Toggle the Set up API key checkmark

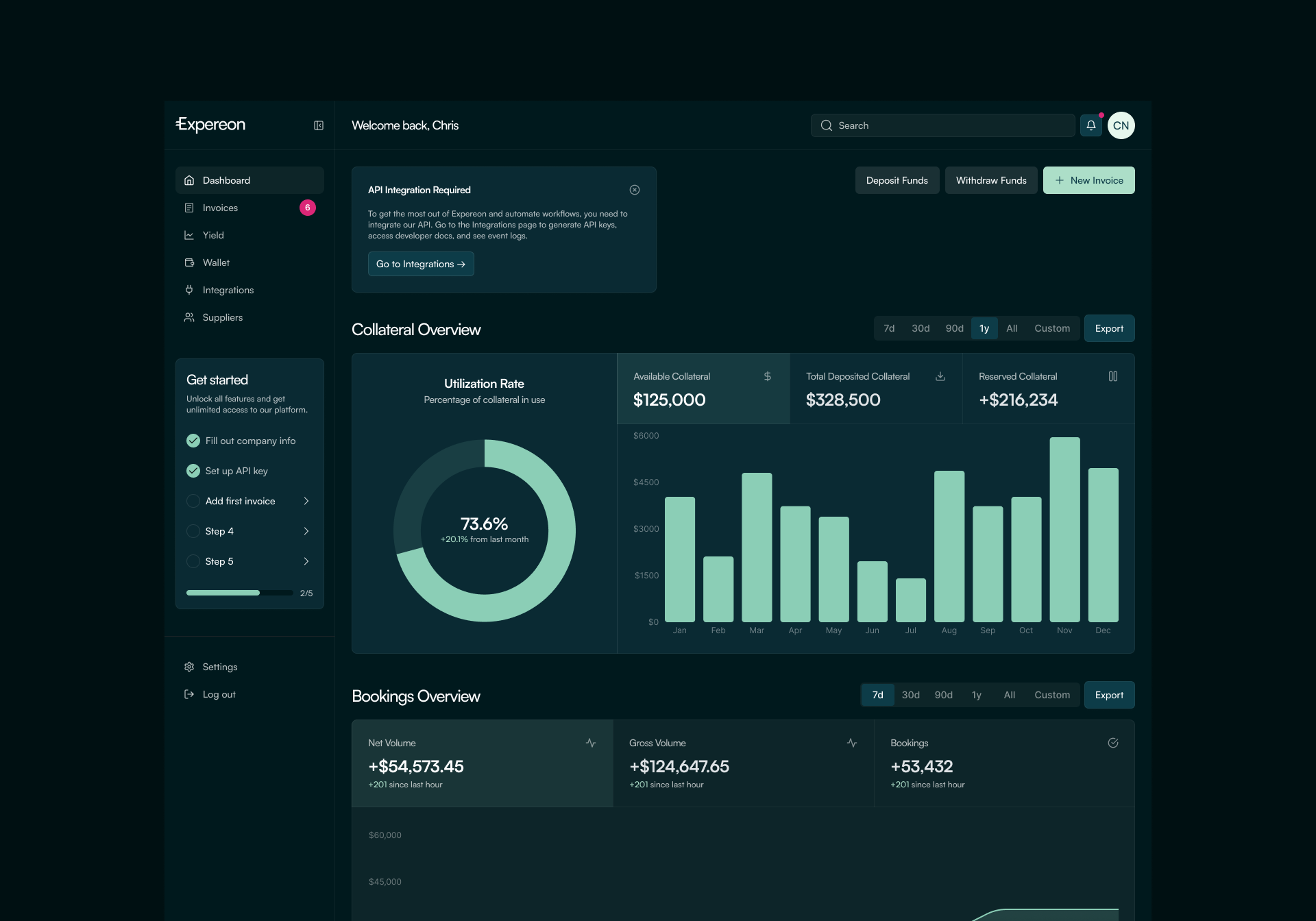pyautogui.click(x=193, y=471)
